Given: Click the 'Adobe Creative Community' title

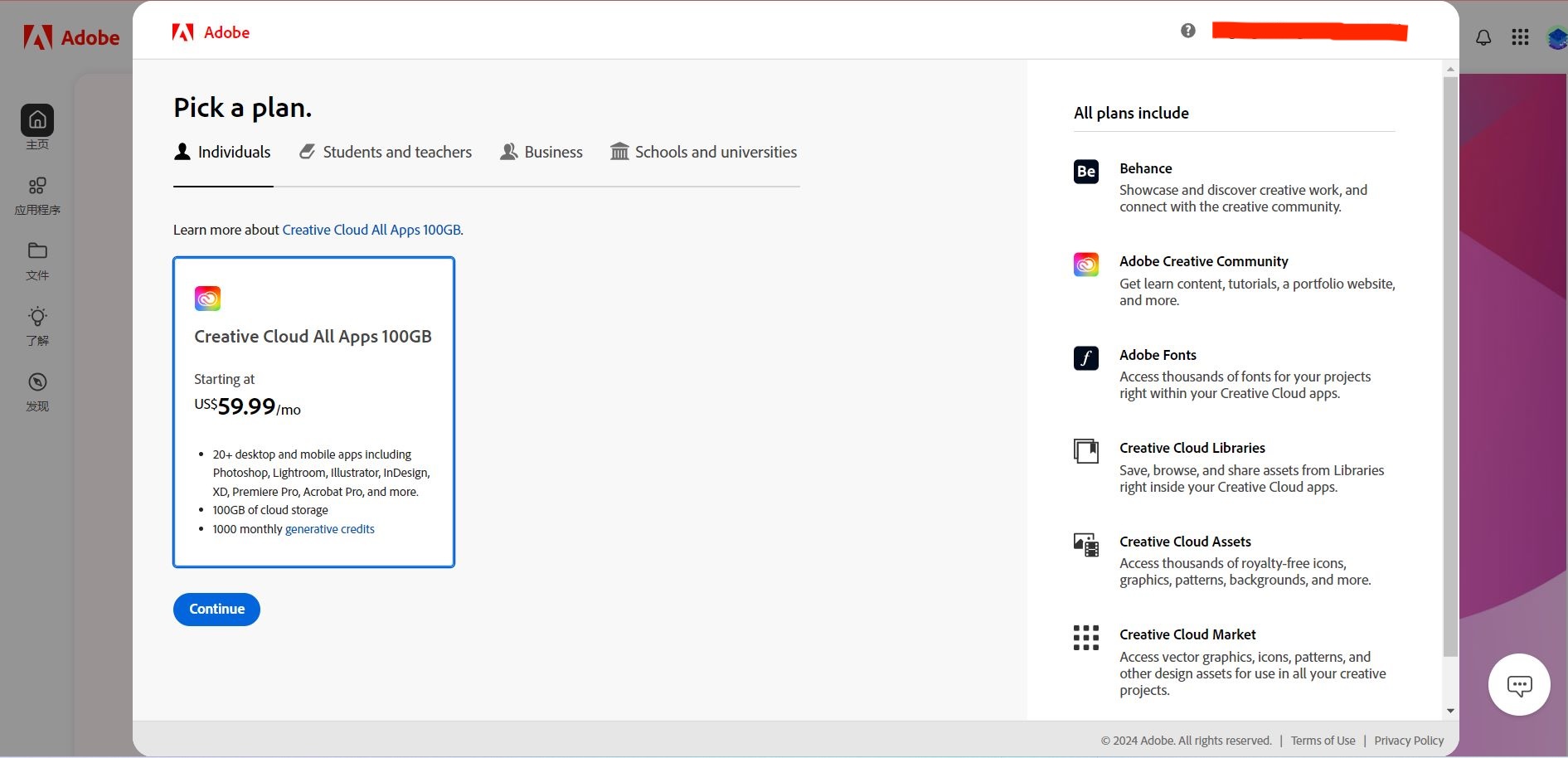Looking at the screenshot, I should [1203, 261].
